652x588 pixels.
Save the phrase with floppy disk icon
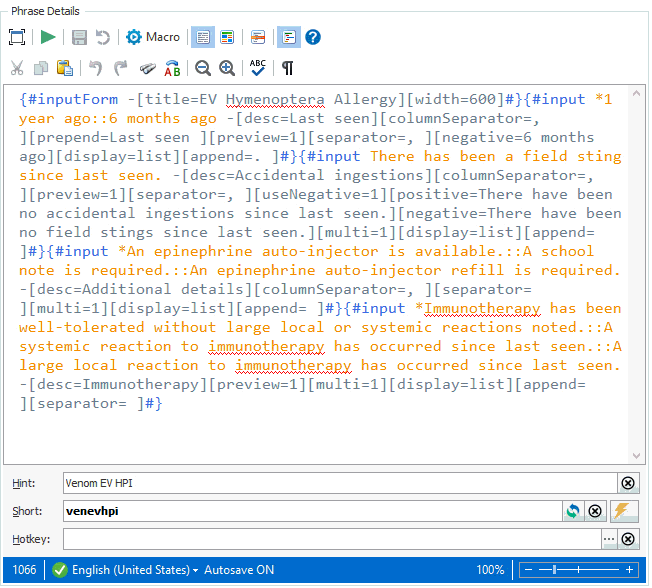pos(79,37)
